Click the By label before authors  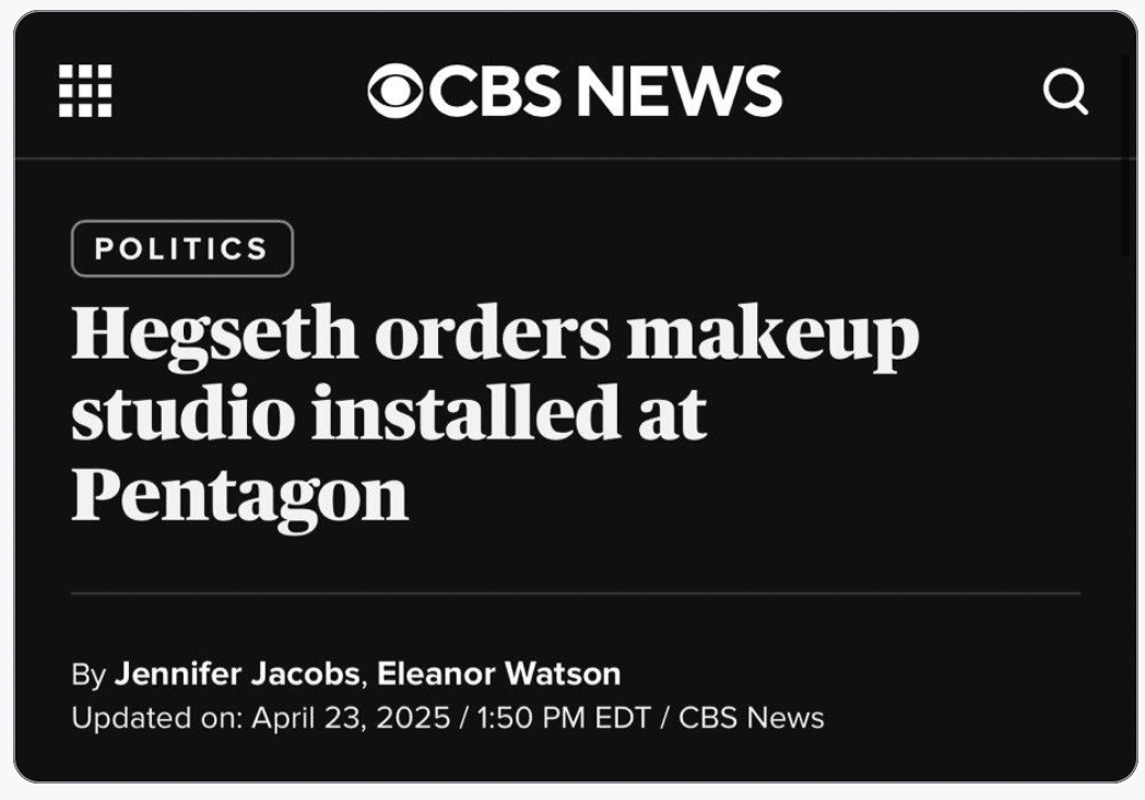[x=89, y=674]
